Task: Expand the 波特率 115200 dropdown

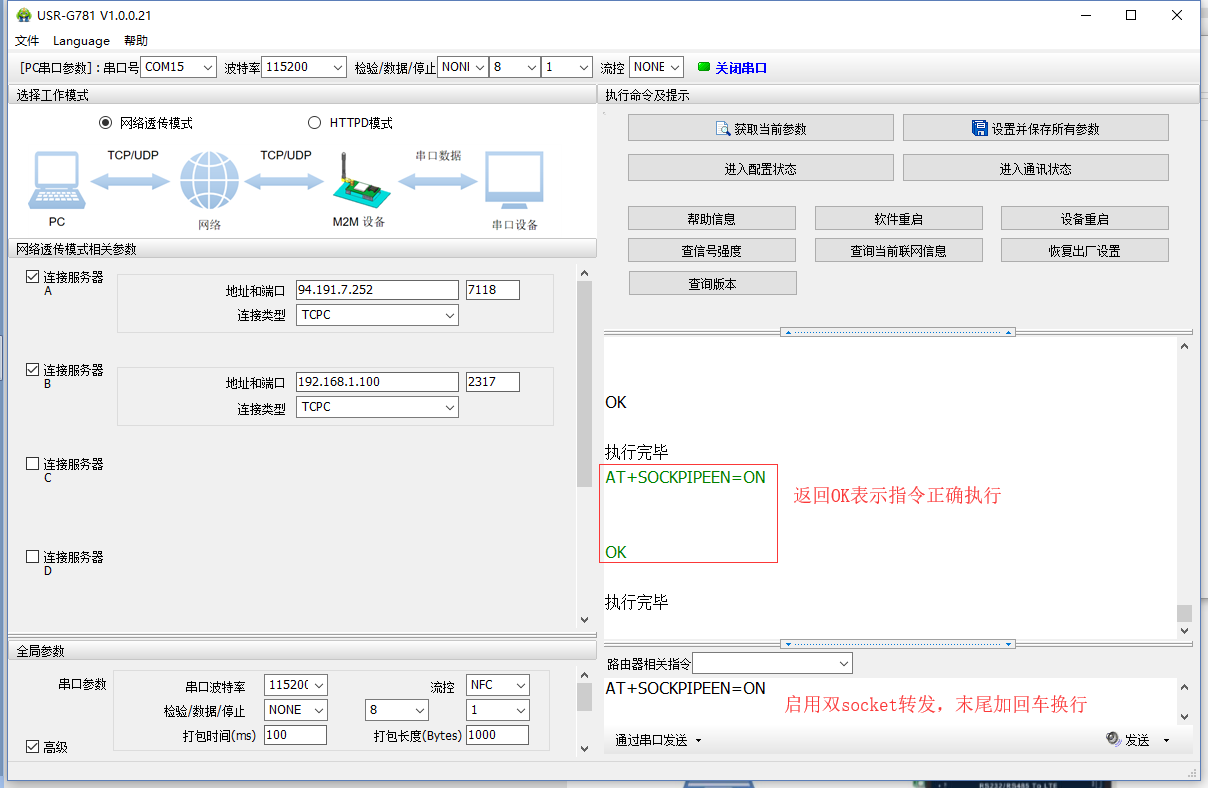Action: tap(303, 67)
